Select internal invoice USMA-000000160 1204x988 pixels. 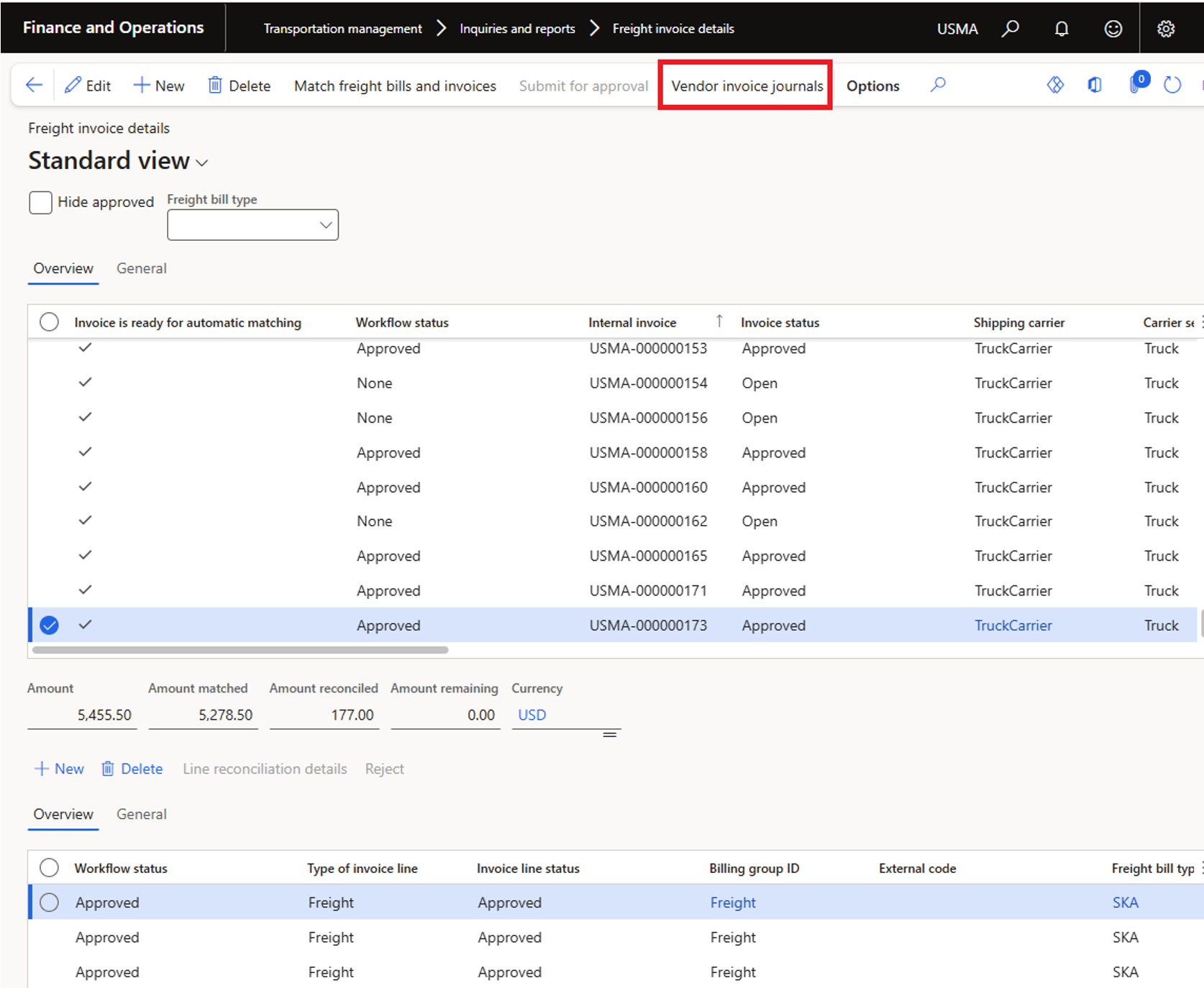648,487
